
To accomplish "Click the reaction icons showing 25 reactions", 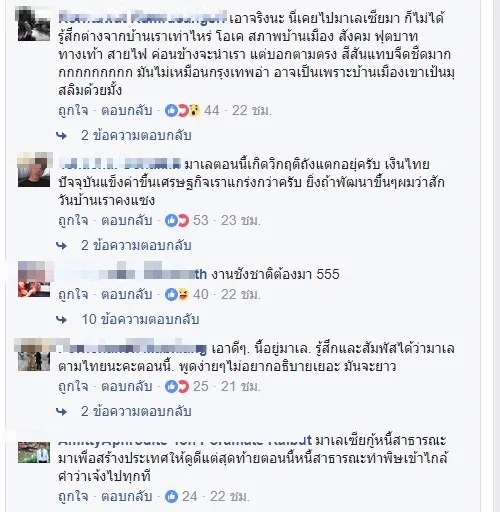I will pyautogui.click(x=177, y=386).
